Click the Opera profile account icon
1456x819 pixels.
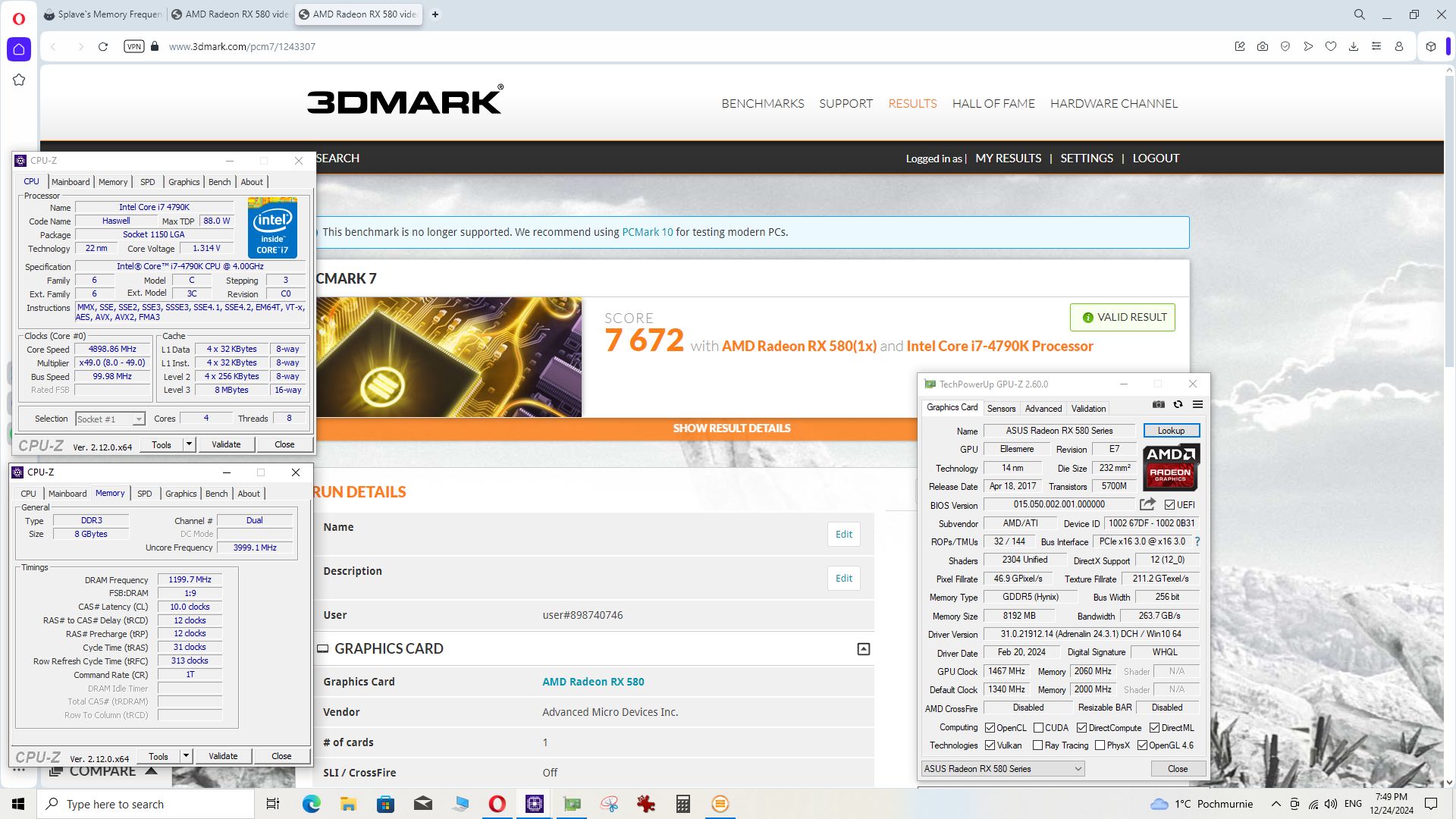(x=1399, y=46)
